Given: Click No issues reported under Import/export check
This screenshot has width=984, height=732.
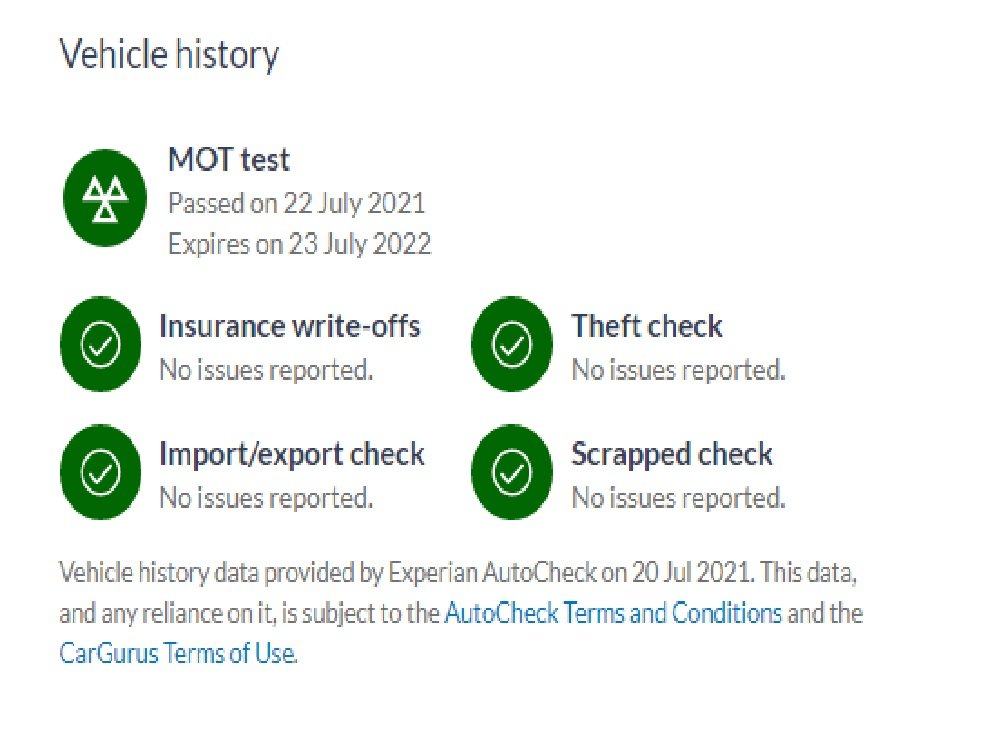Looking at the screenshot, I should coord(266,497).
